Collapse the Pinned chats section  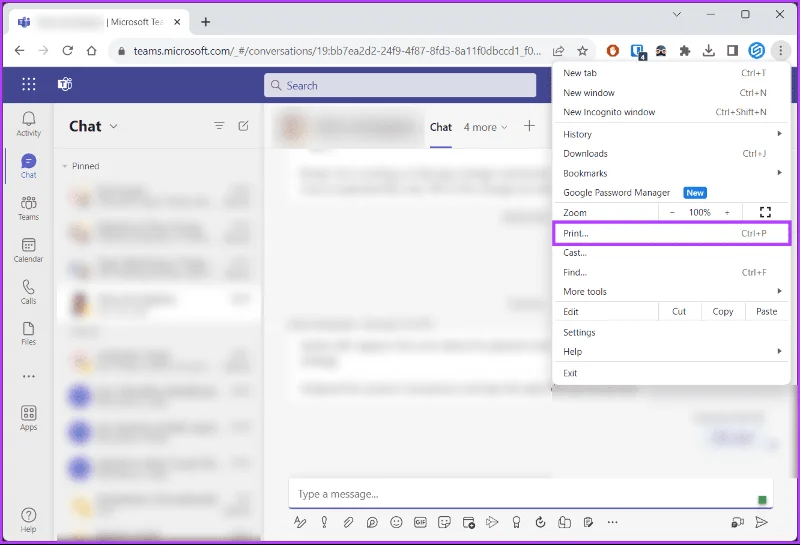point(65,166)
